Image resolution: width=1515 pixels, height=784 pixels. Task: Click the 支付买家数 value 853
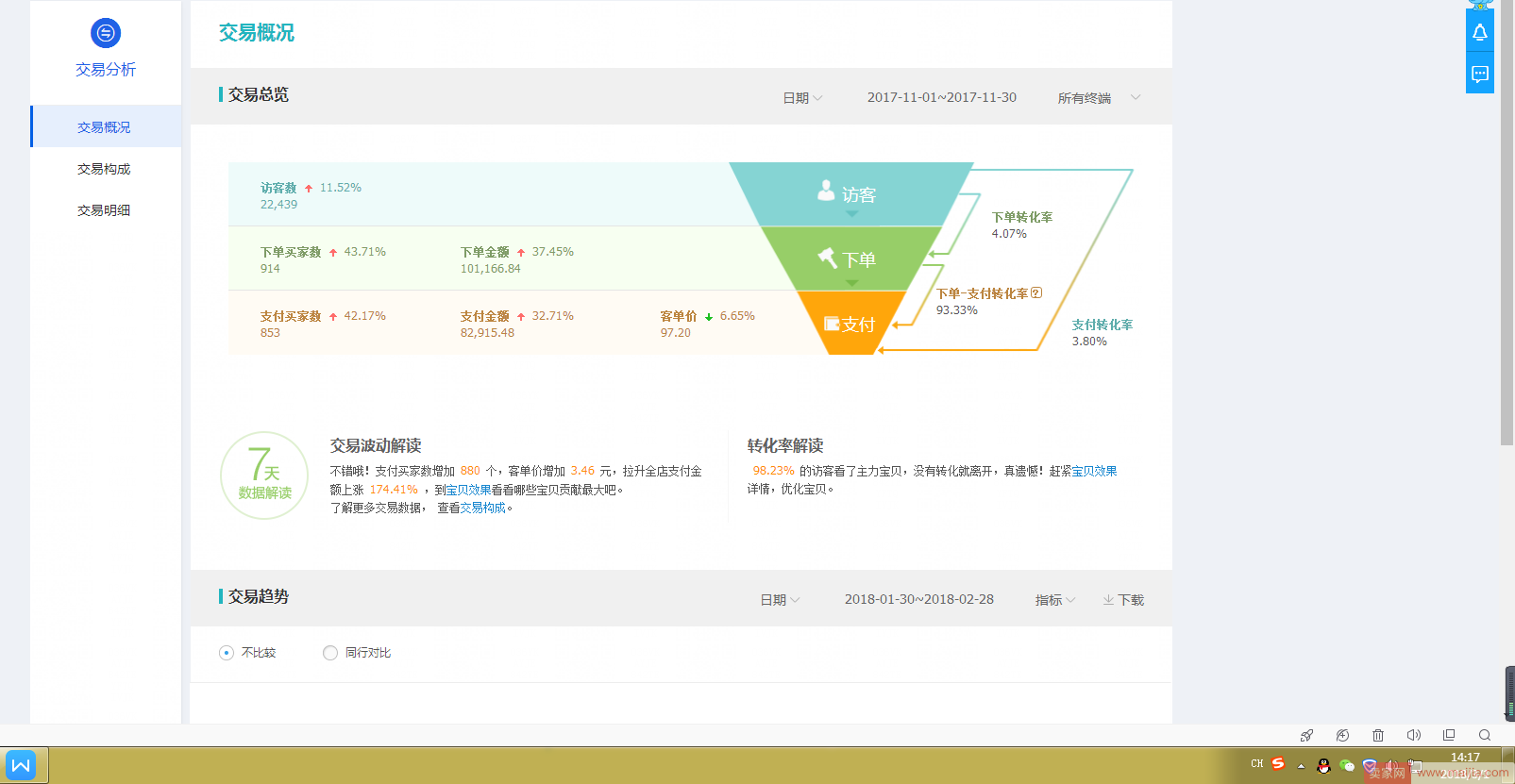pyautogui.click(x=270, y=333)
